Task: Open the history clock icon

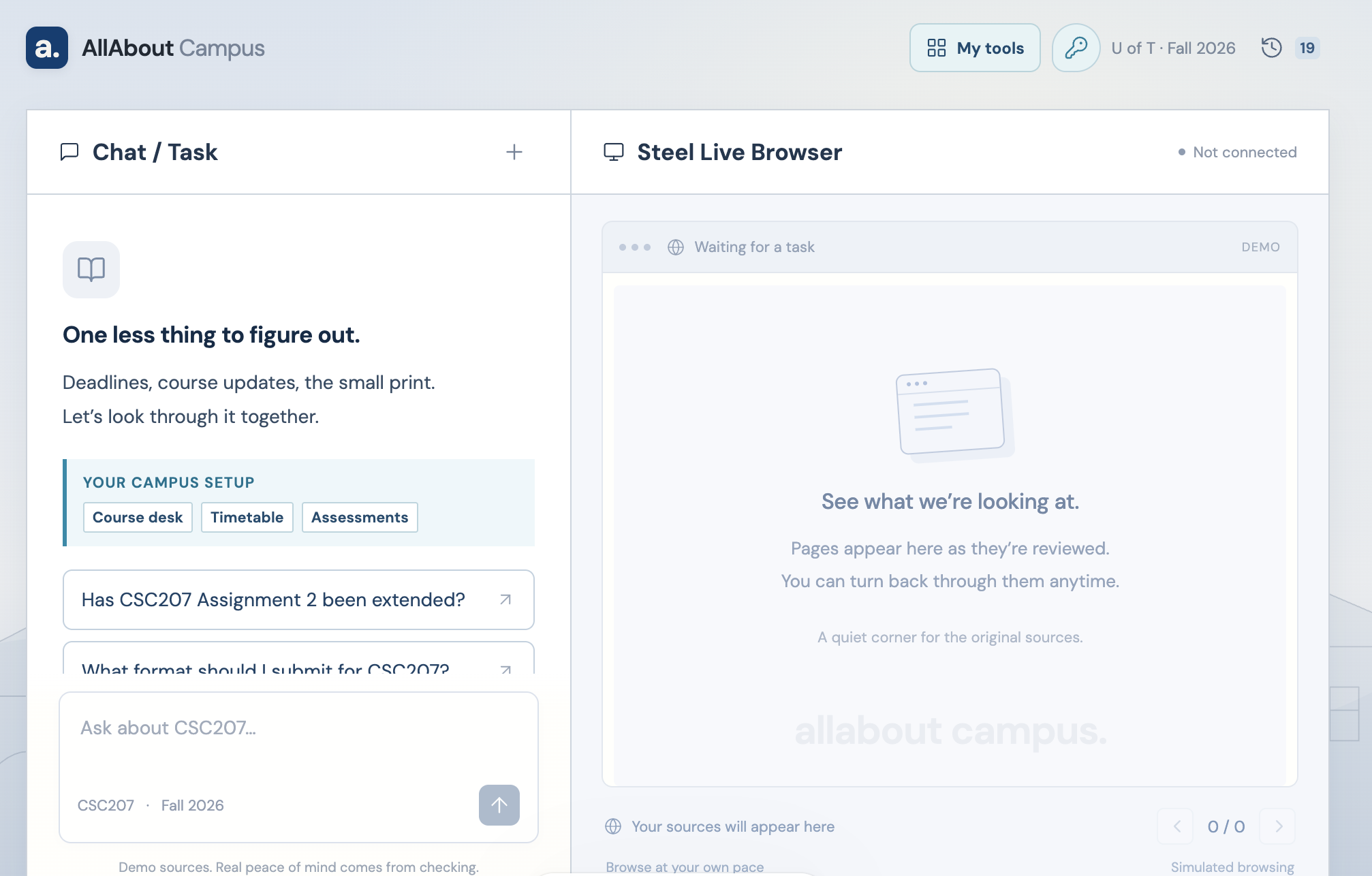Action: click(x=1271, y=48)
